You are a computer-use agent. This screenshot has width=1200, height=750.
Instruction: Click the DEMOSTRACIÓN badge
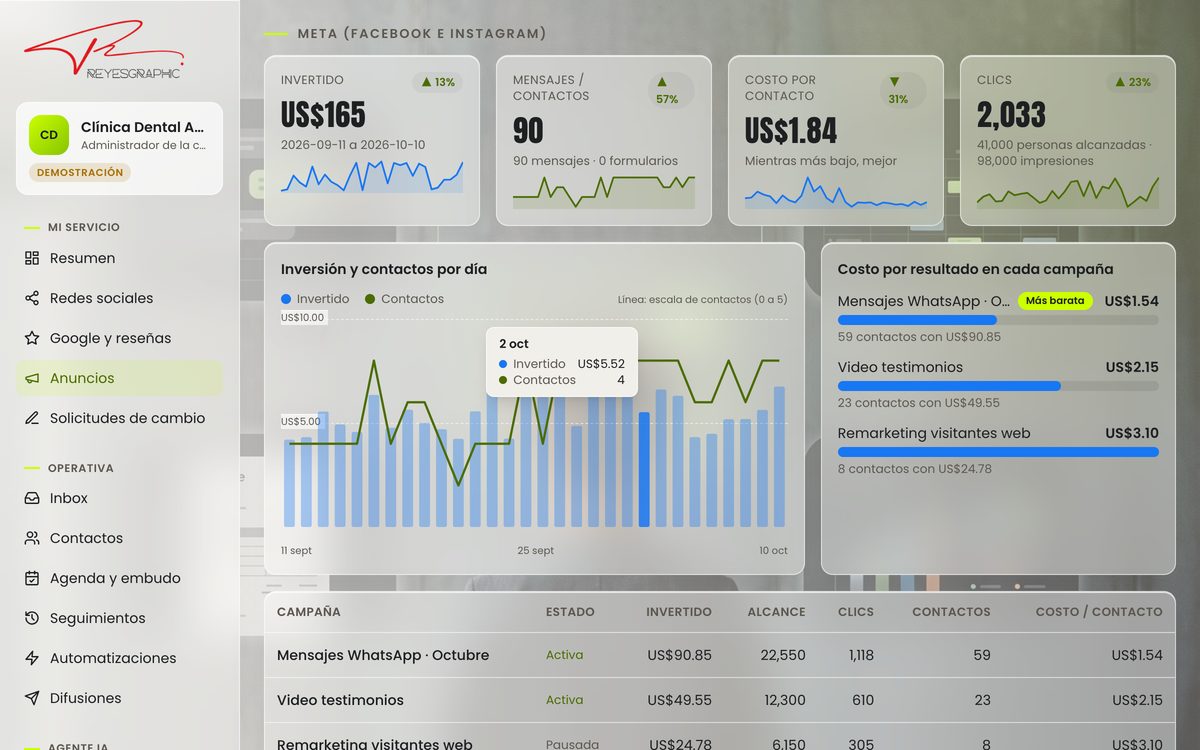80,172
